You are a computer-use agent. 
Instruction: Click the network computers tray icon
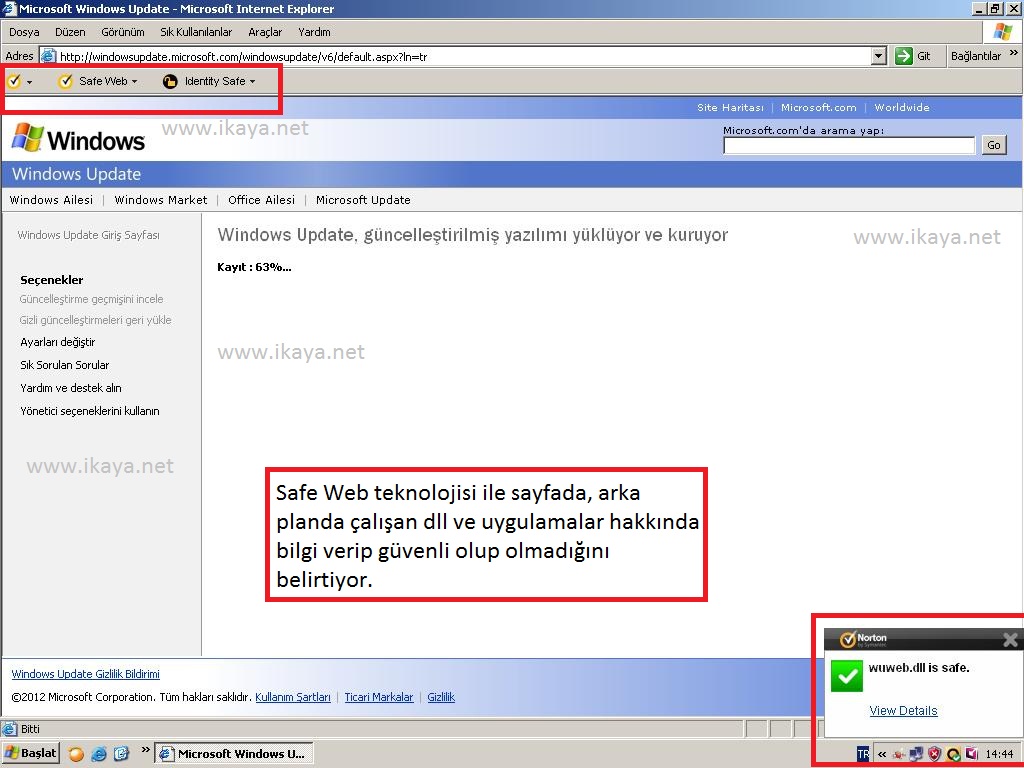point(916,754)
